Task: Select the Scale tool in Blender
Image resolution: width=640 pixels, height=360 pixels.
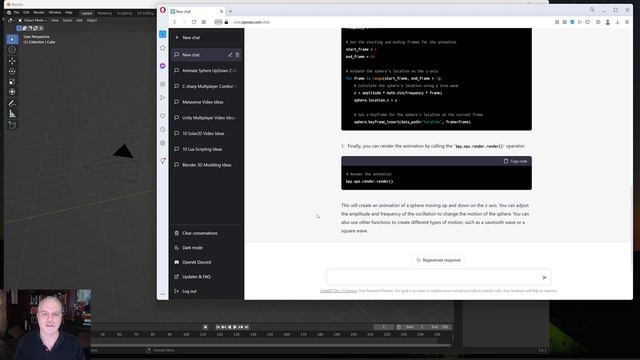Action: click(12, 82)
